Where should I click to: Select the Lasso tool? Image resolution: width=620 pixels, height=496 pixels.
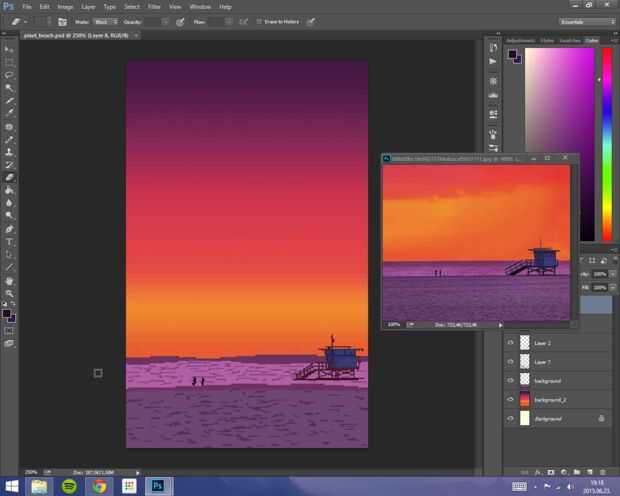(x=9, y=75)
